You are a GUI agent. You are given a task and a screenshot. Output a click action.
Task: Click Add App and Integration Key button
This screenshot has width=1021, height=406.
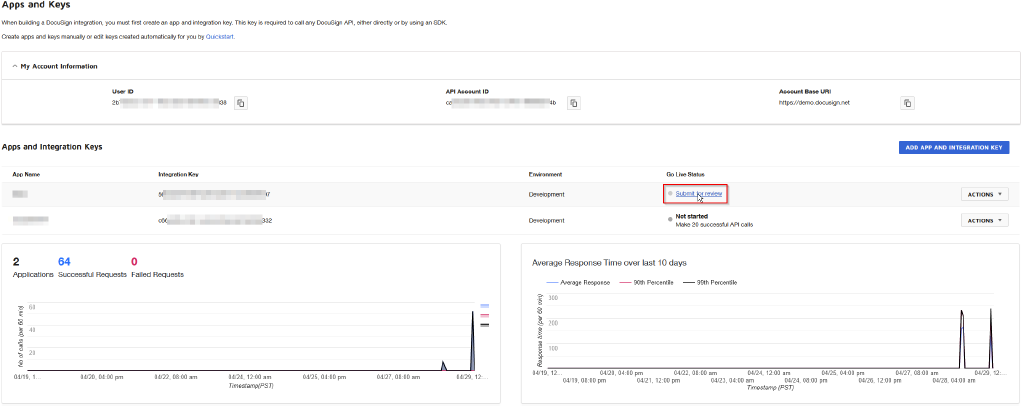tap(952, 147)
